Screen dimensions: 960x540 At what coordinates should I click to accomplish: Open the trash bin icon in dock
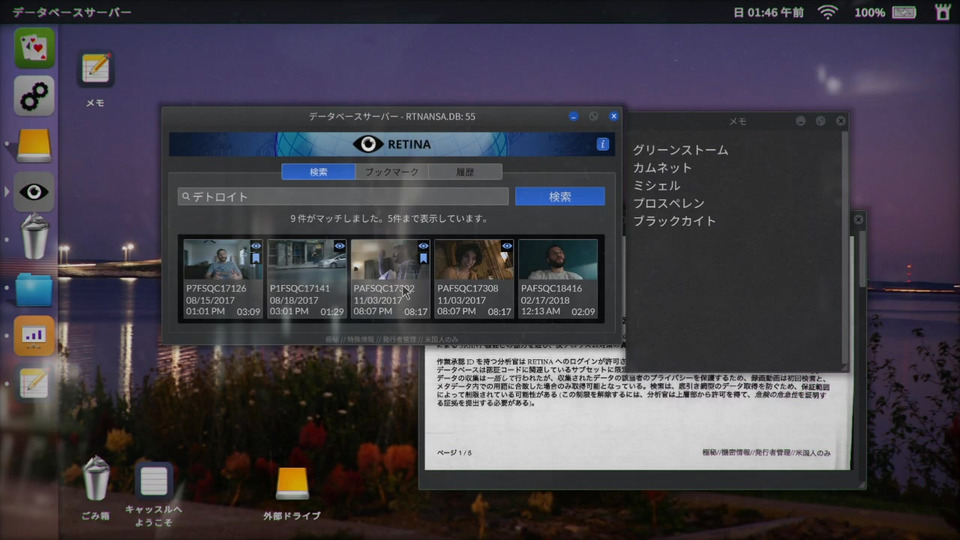34,238
